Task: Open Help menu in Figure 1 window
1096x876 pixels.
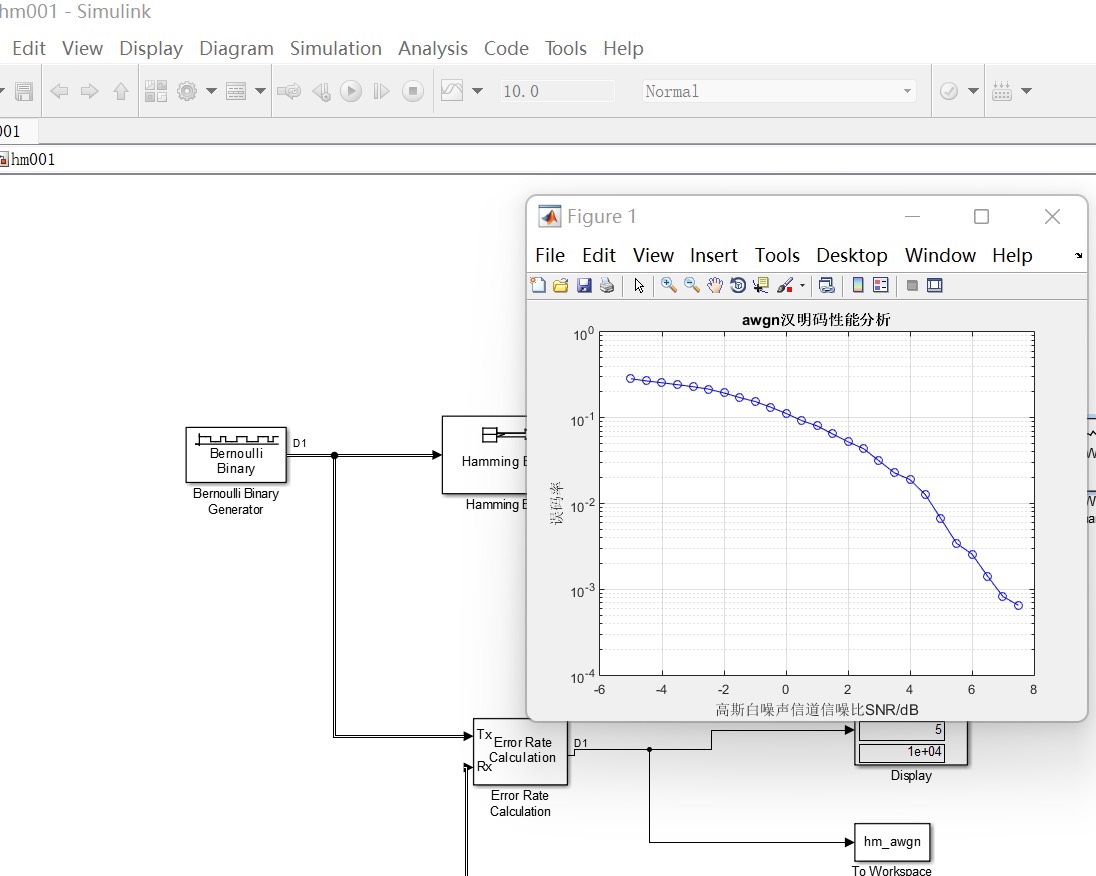Action: [x=1012, y=255]
